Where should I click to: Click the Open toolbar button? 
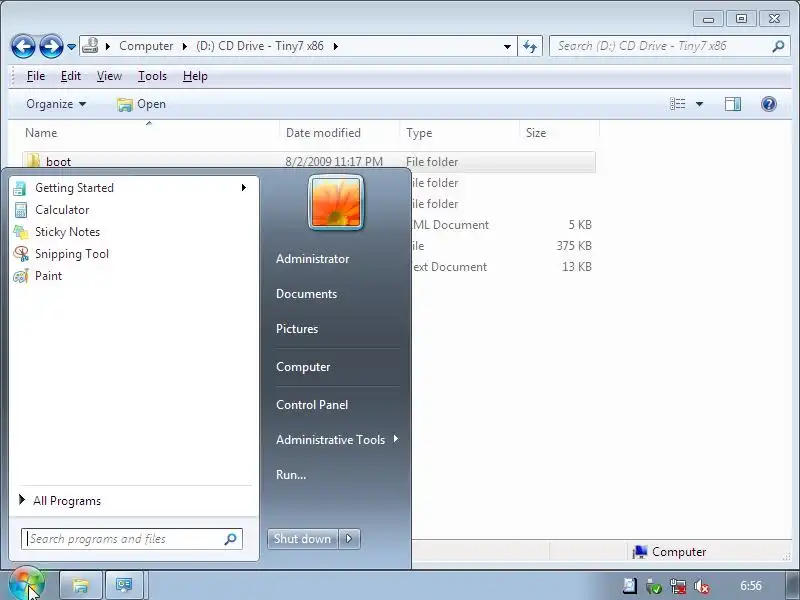point(141,104)
